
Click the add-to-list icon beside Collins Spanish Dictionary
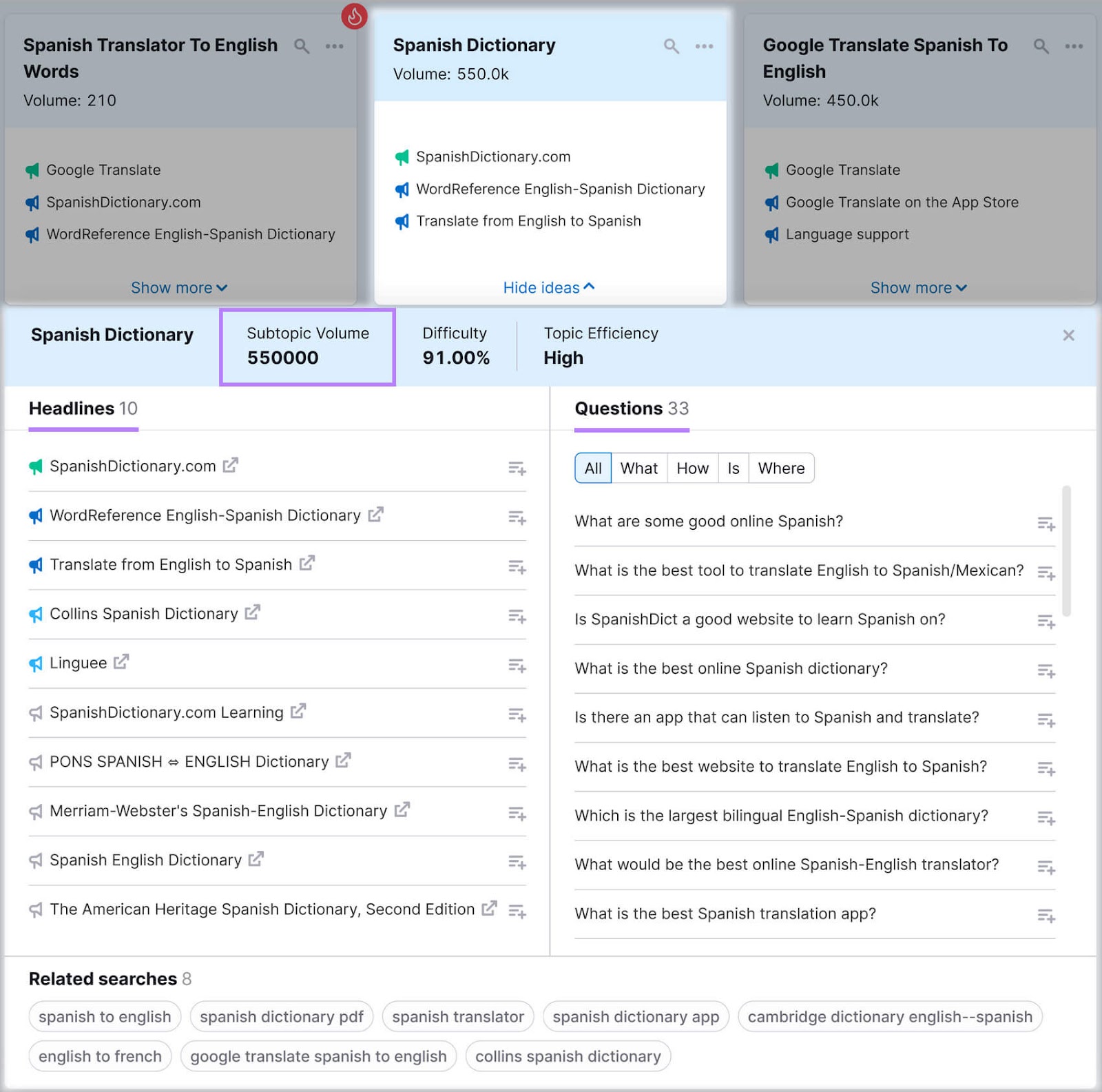coord(517,617)
